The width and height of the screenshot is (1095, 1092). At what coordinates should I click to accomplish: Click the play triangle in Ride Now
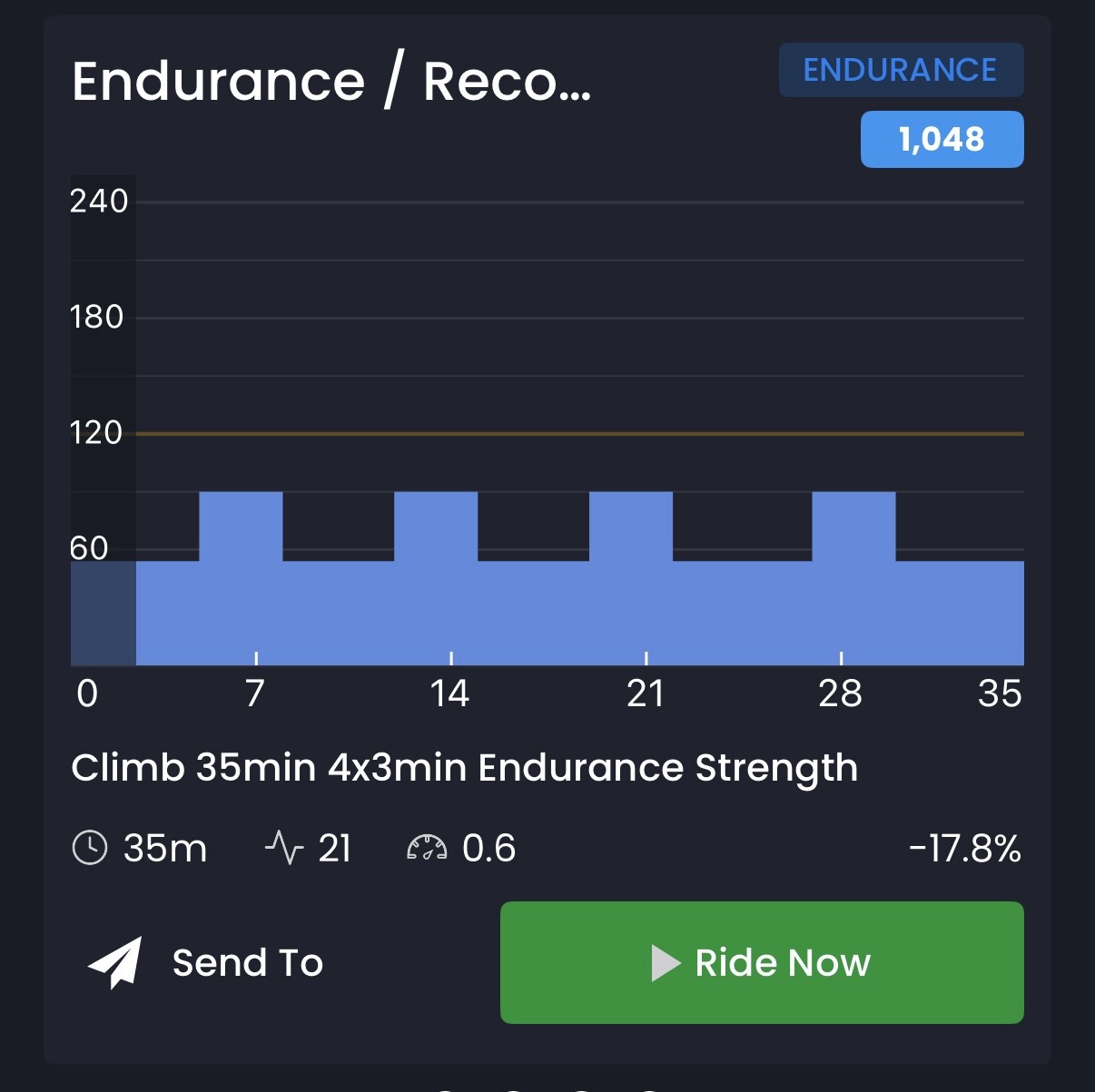point(666,963)
